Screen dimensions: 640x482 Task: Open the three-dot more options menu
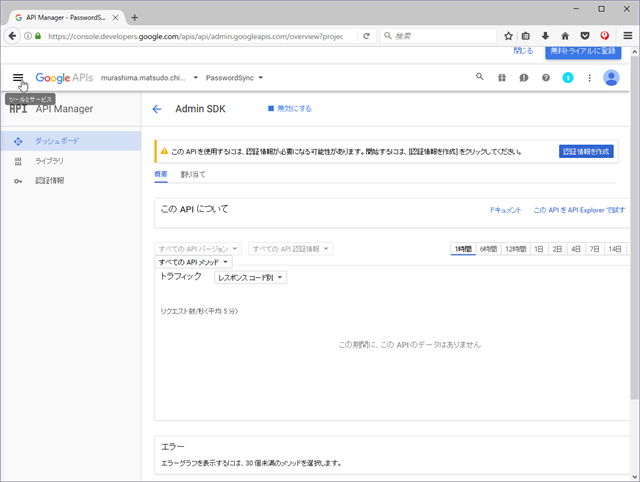point(589,78)
